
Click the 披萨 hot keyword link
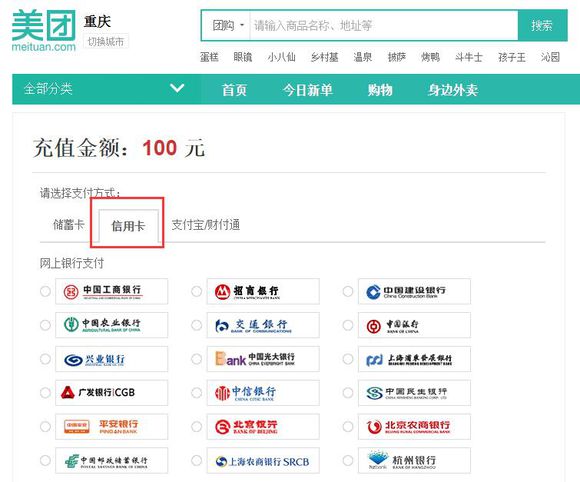pos(397,57)
